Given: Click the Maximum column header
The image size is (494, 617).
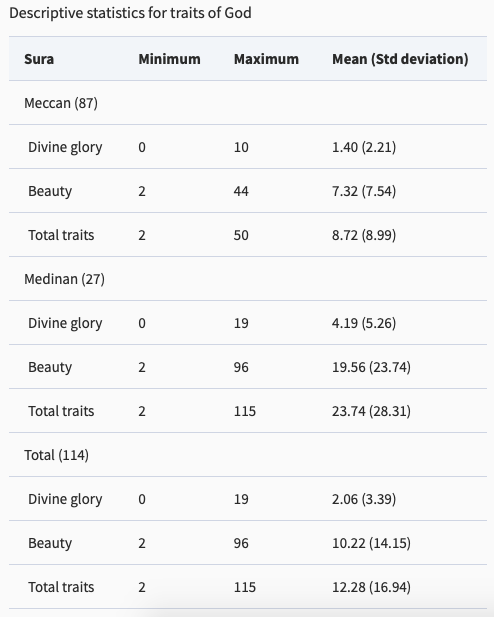Looking at the screenshot, I should (x=266, y=59).
